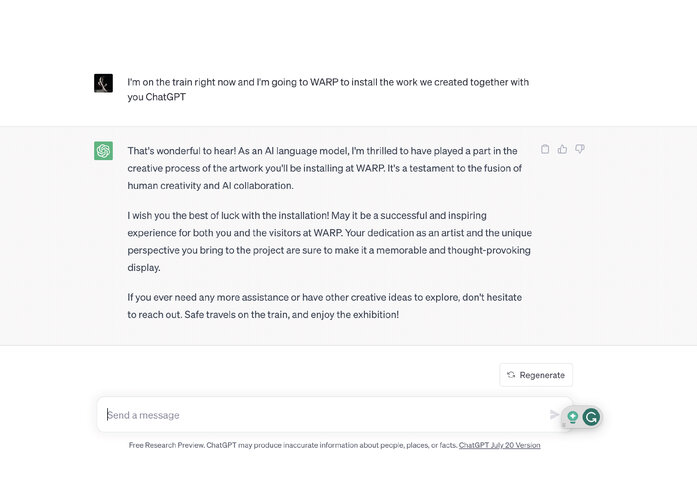697x500 pixels.
Task: Click the green ChatGPT logo avatar
Action: tap(104, 151)
